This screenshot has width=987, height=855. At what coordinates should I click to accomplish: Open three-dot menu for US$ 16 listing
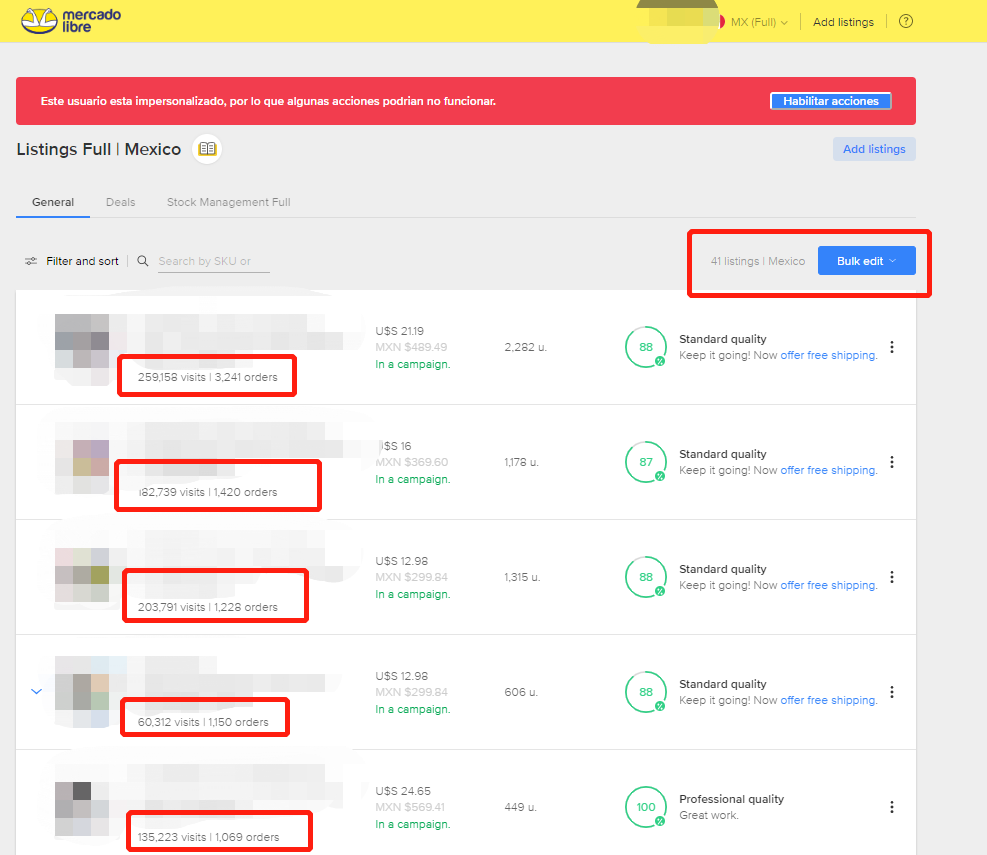pos(892,462)
